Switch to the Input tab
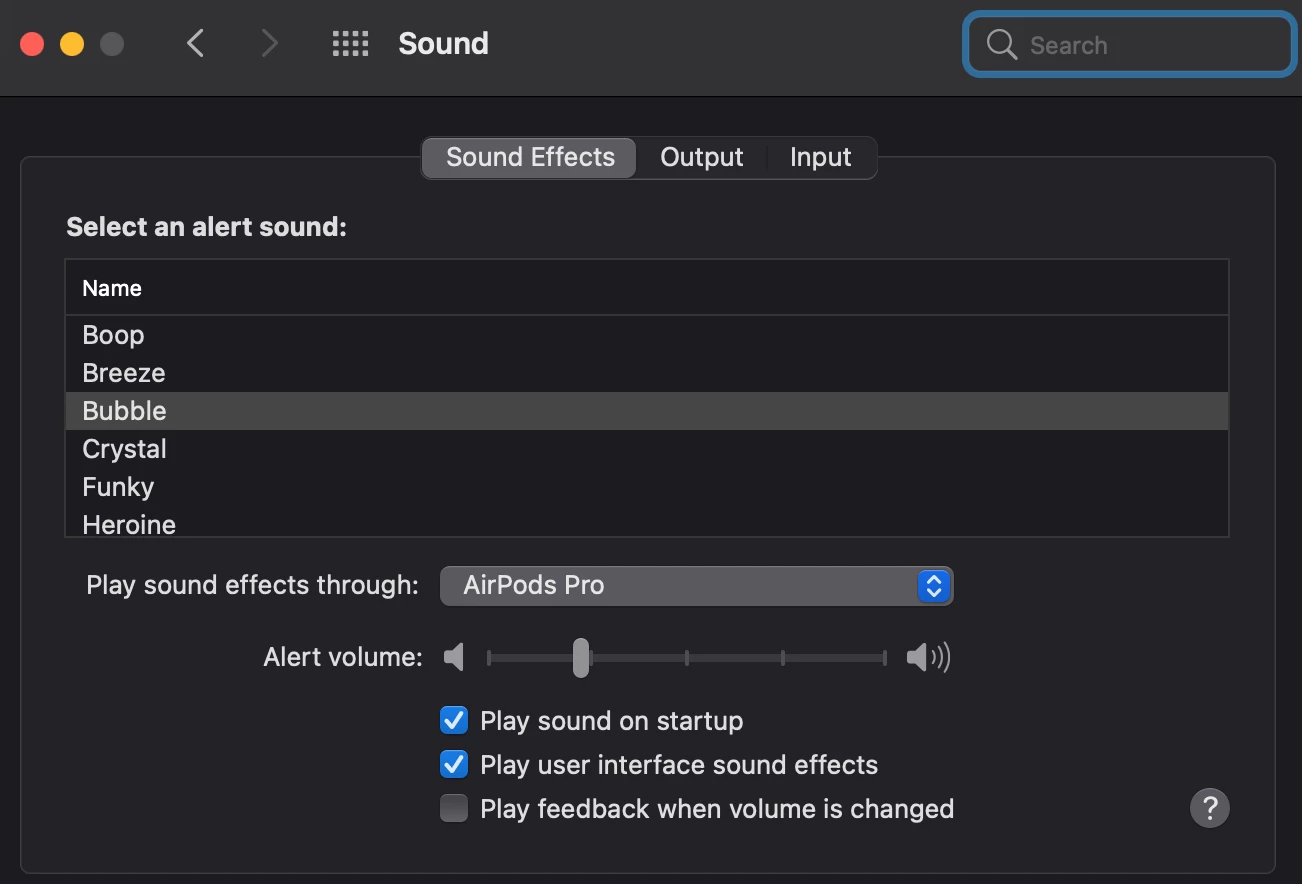This screenshot has width=1302, height=884. coord(820,158)
